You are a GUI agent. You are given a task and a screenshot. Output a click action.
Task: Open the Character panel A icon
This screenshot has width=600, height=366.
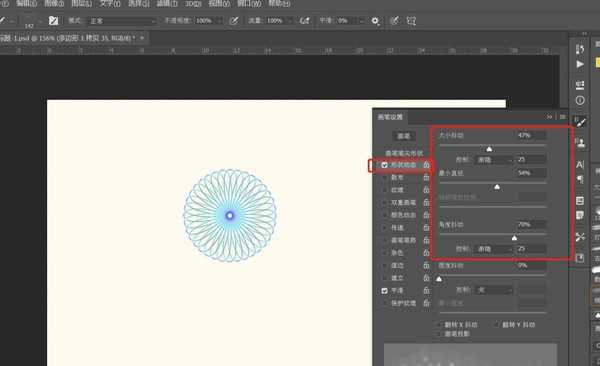click(x=580, y=165)
